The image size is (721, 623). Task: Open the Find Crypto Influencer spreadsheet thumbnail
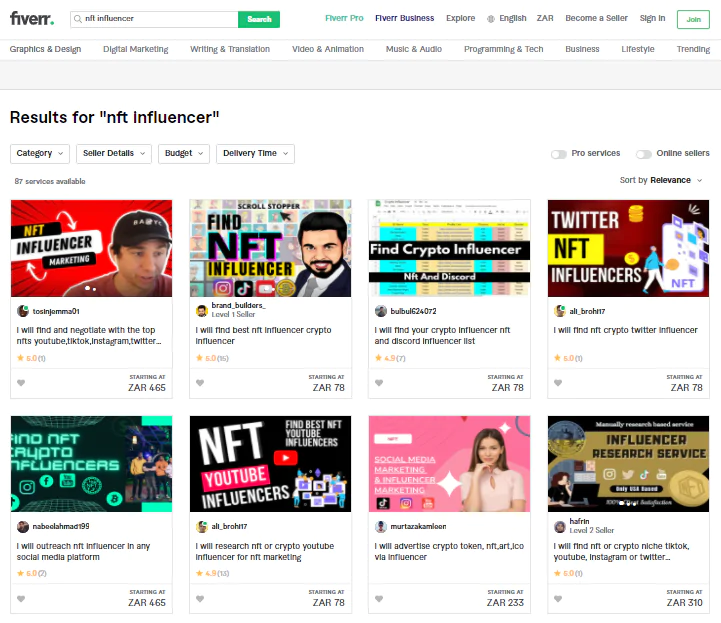tap(449, 248)
